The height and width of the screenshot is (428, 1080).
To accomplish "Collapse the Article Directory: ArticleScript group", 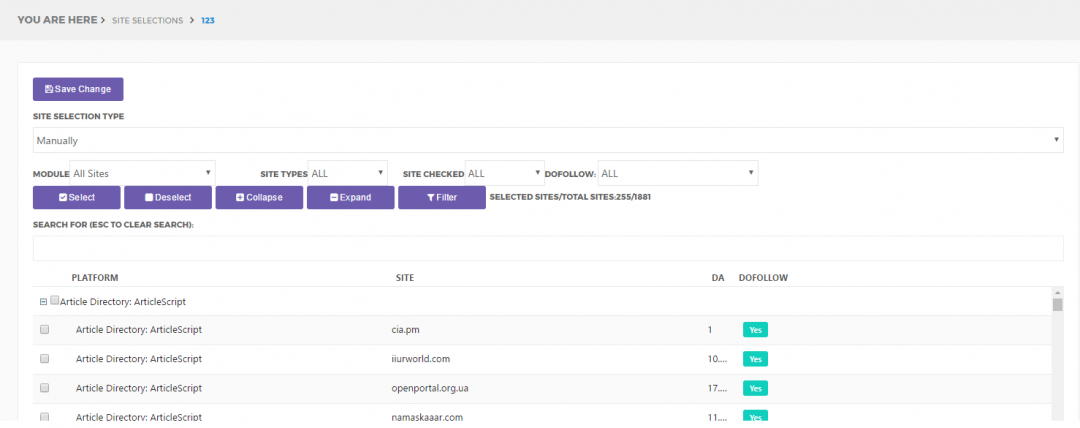I will (x=43, y=301).
